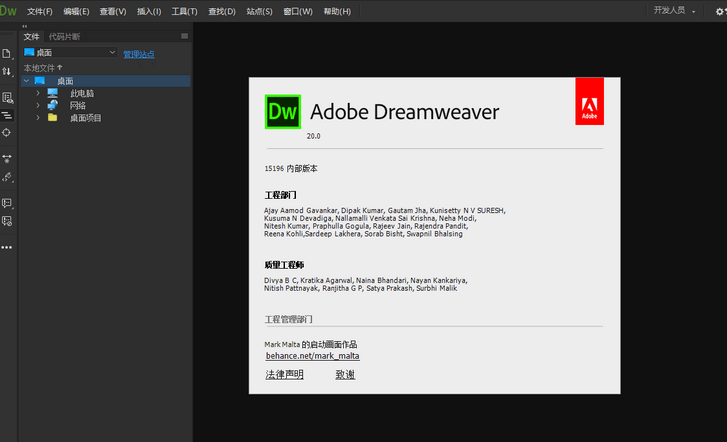Click the green Dw logo in About dialog
This screenshot has width=727, height=442.
283,112
